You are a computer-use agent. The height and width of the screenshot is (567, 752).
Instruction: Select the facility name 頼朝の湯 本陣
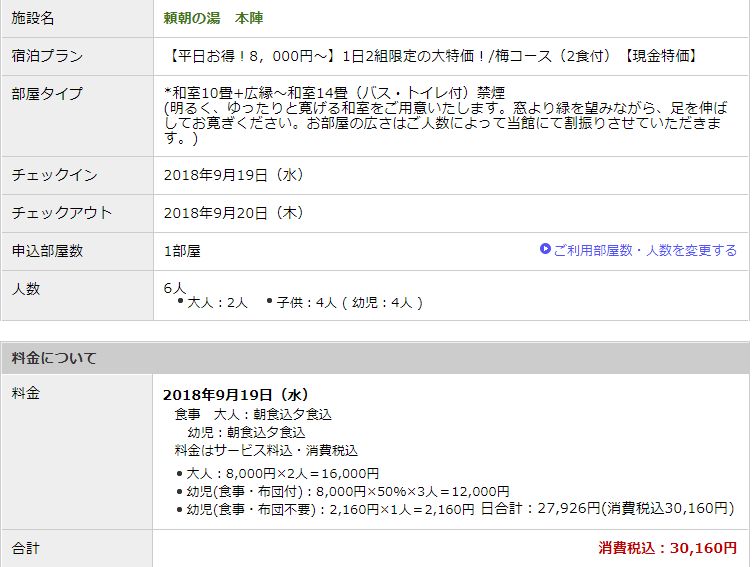pyautogui.click(x=213, y=18)
